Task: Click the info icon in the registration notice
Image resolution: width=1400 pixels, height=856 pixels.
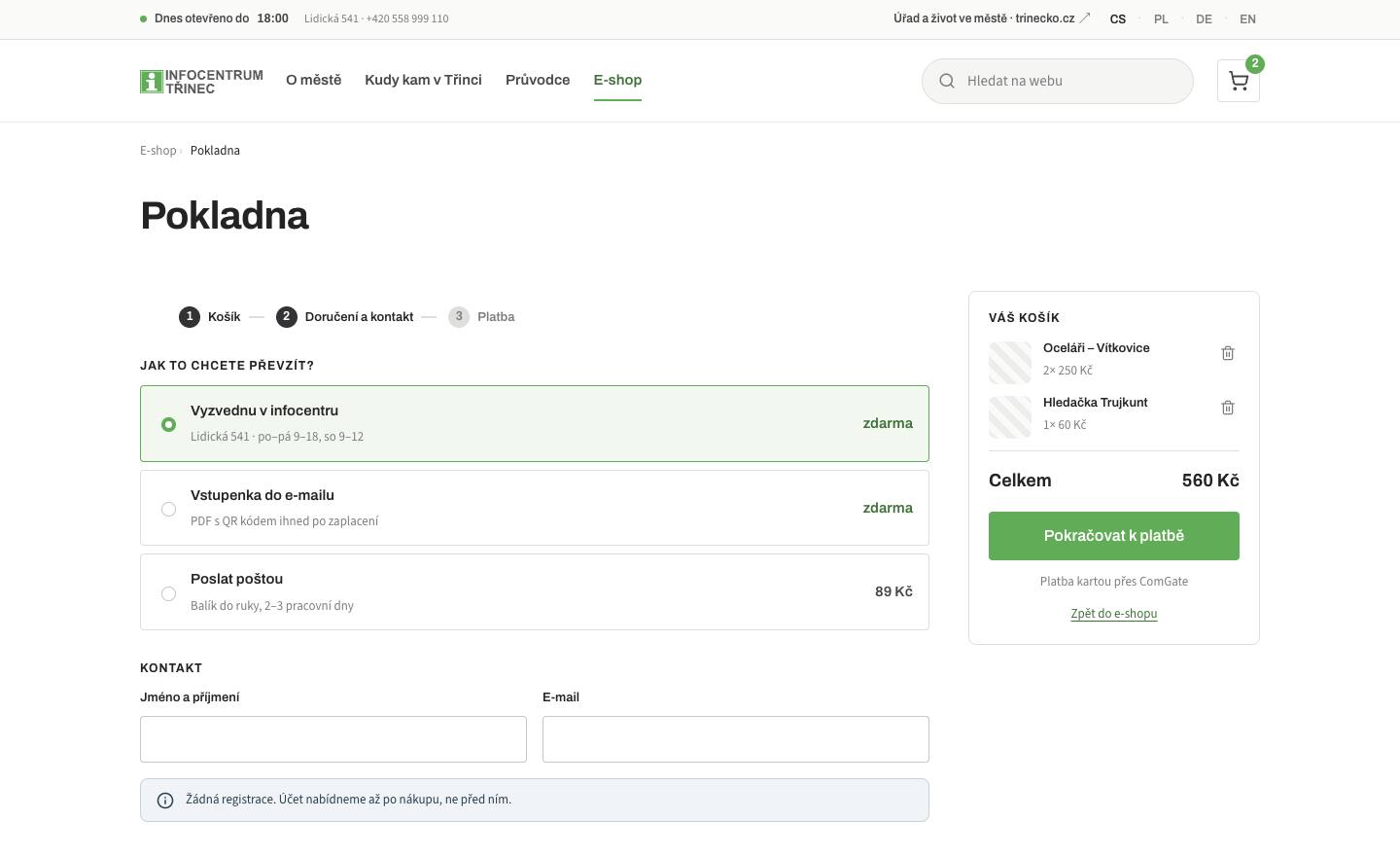Action: click(x=165, y=801)
